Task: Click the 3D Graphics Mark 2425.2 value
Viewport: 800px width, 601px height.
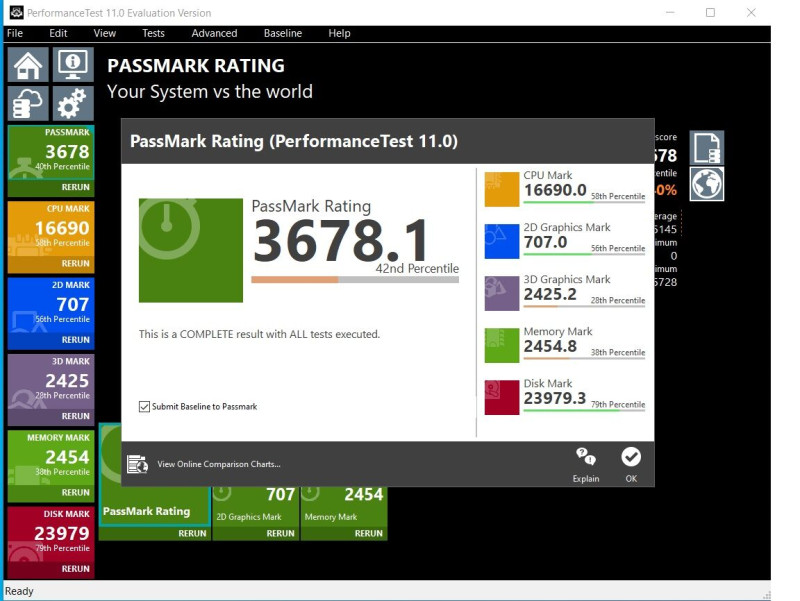Action: click(550, 294)
